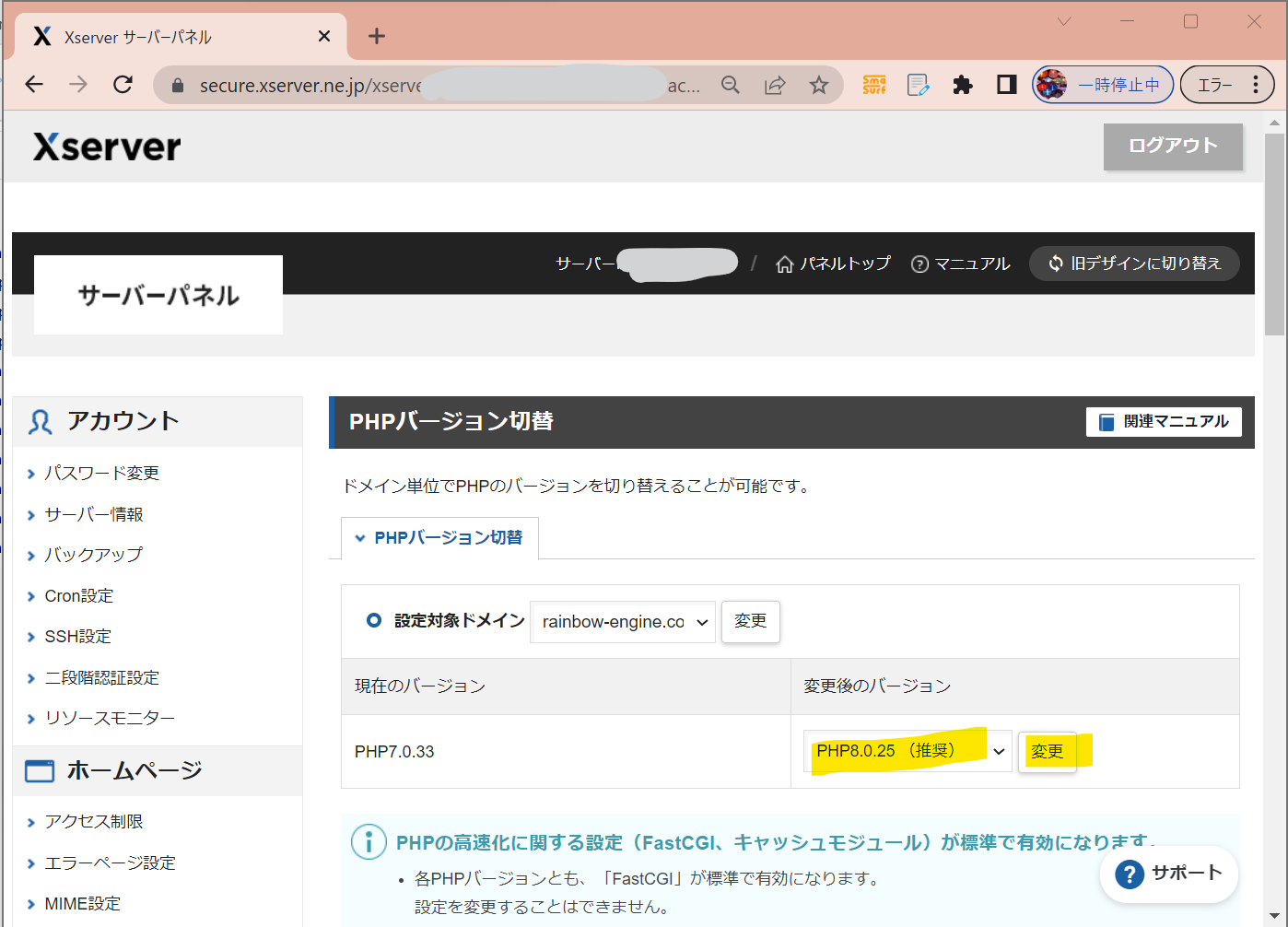Open SSH設定 in the sidebar

pos(77,637)
